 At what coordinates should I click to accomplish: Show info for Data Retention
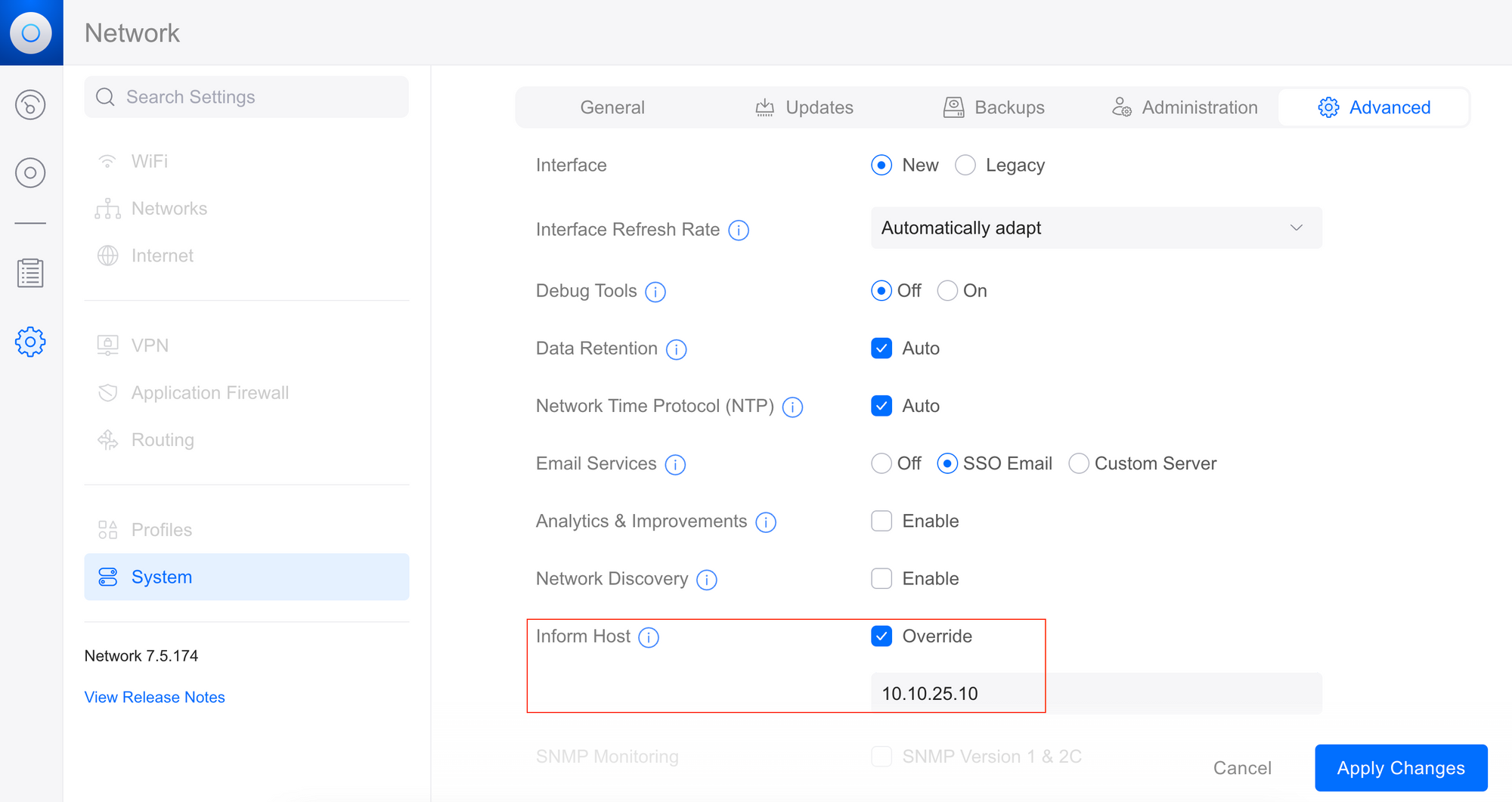pyautogui.click(x=676, y=349)
